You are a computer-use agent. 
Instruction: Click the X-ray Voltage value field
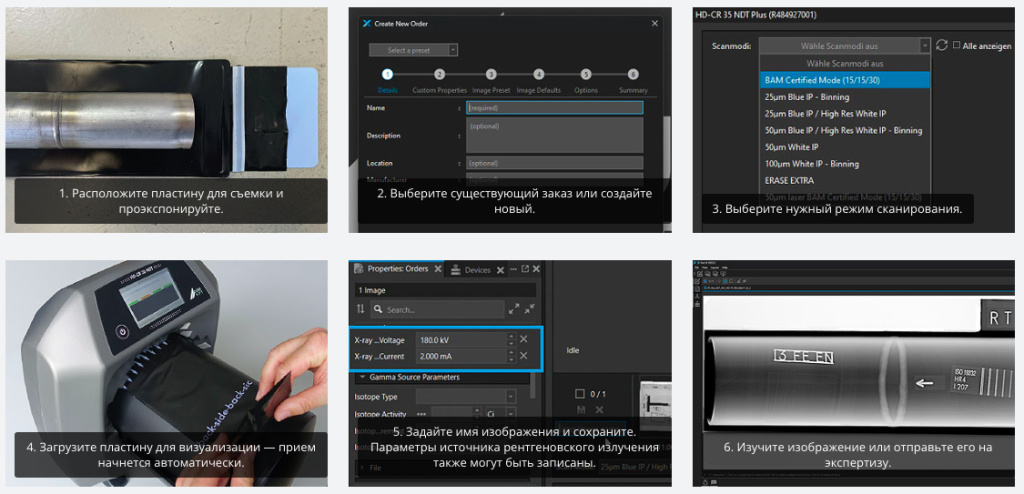(460, 340)
